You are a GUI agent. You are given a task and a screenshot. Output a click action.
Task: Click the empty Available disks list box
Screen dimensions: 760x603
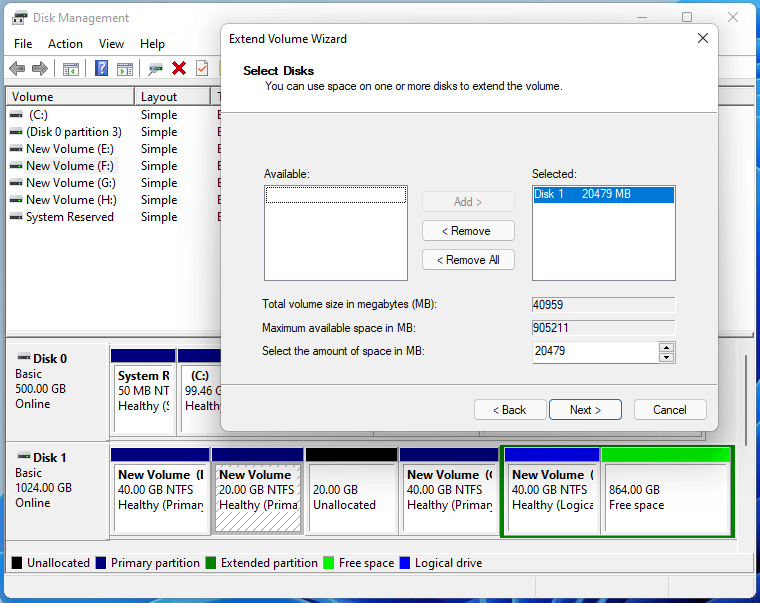click(336, 233)
